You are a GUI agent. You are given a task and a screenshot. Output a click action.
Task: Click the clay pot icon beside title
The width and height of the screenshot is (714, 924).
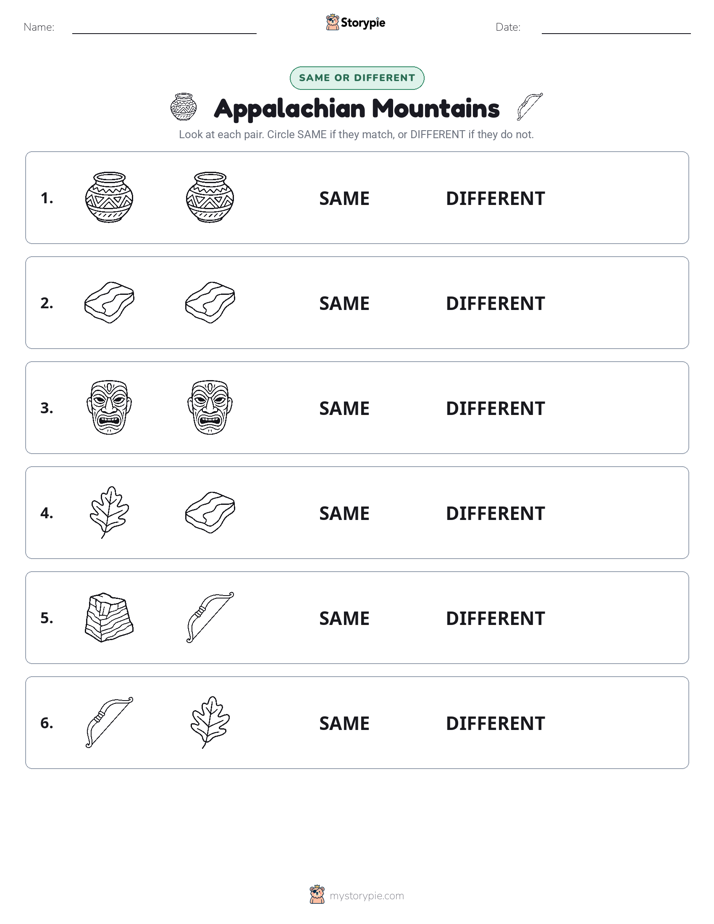pos(183,107)
